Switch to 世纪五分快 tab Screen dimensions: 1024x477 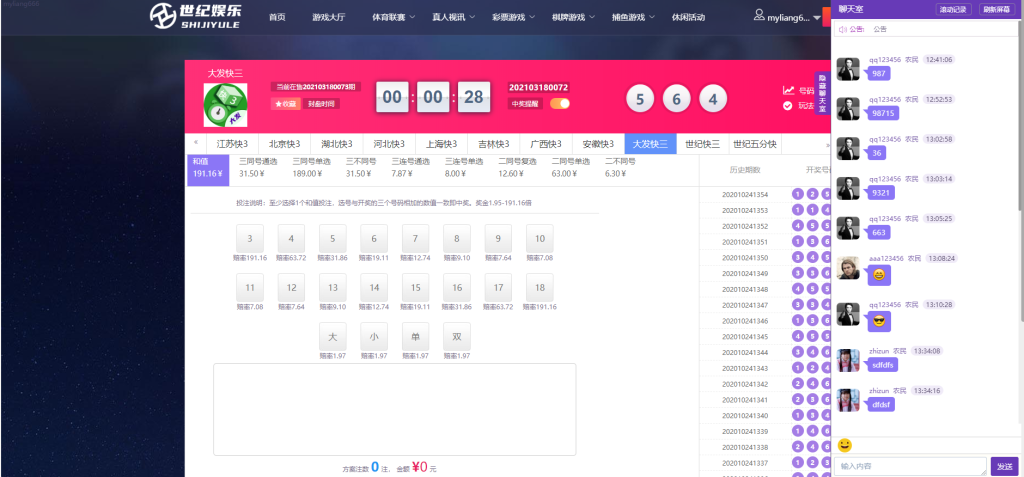pyautogui.click(x=755, y=144)
